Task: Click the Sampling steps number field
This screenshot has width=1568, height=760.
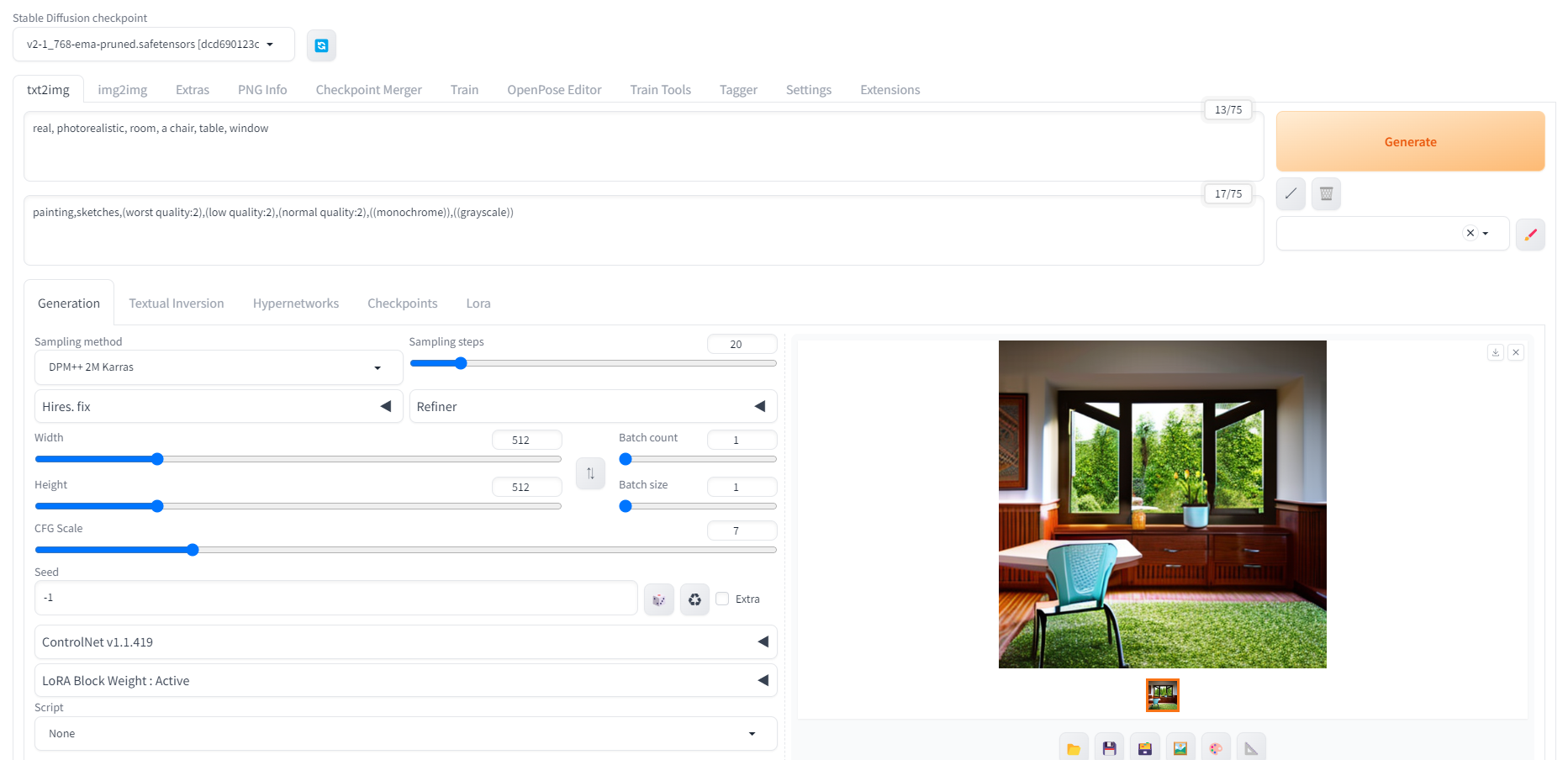Action: click(742, 344)
